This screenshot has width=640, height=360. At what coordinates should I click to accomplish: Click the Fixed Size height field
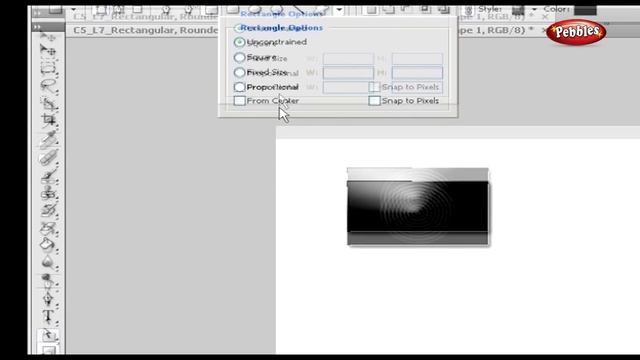[x=417, y=73]
